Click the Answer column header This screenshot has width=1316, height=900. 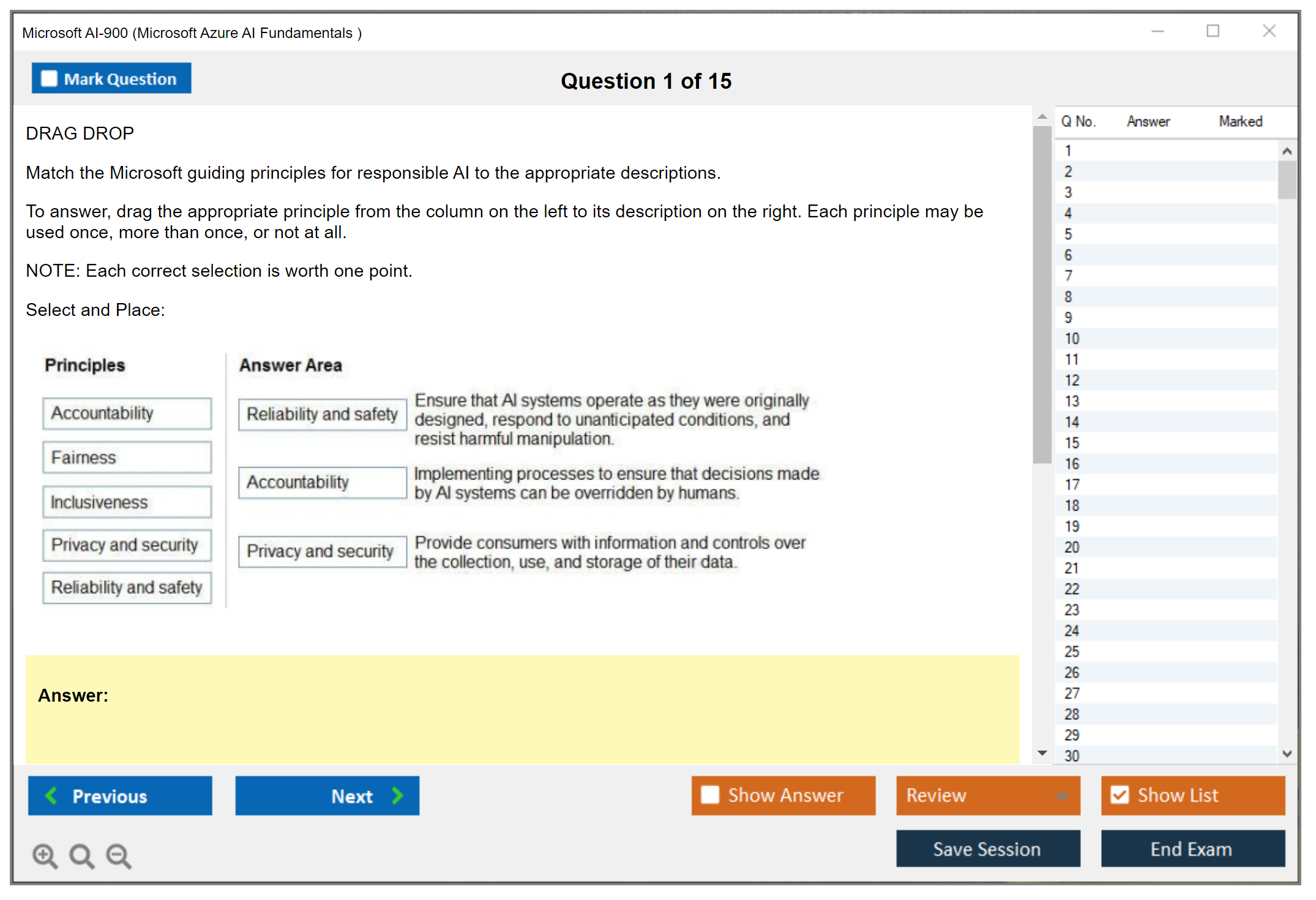[1148, 121]
